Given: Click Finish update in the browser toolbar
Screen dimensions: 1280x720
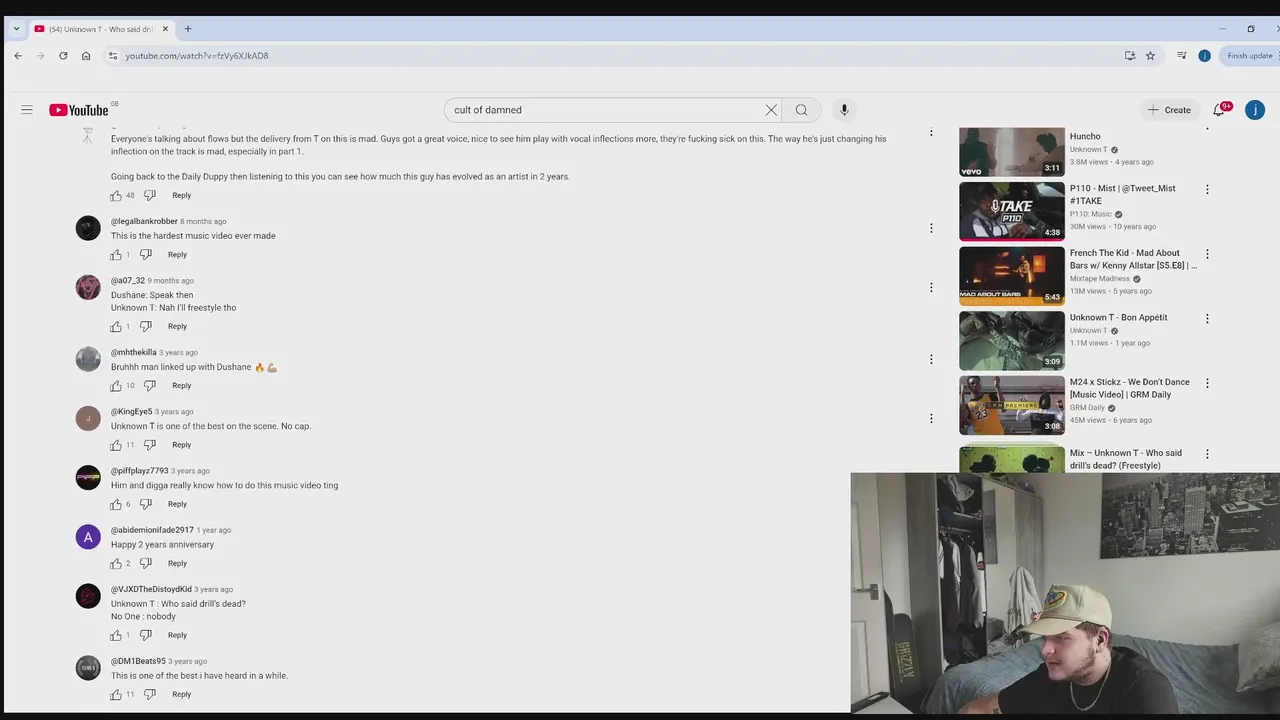Looking at the screenshot, I should (x=1249, y=56).
